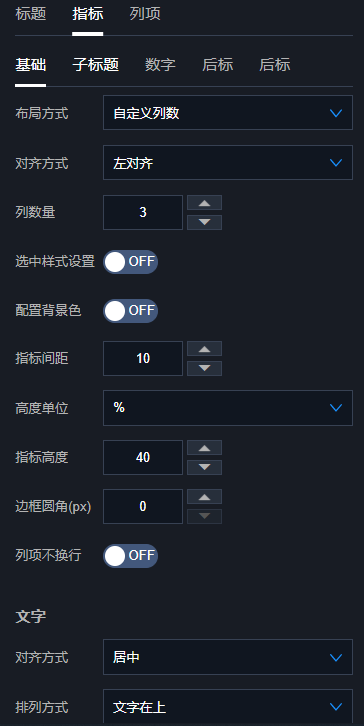364x726 pixels.
Task: Increase 指标间距 using the up arrow
Action: 204,349
